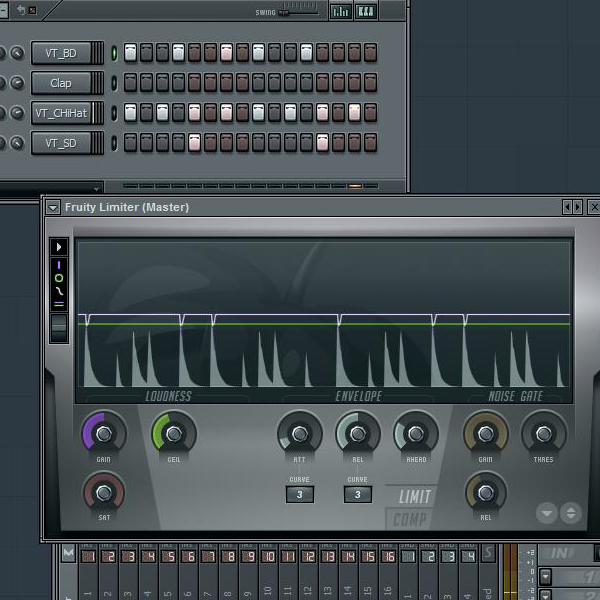
Task: Open the graph editor in step sequencer
Action: point(340,11)
